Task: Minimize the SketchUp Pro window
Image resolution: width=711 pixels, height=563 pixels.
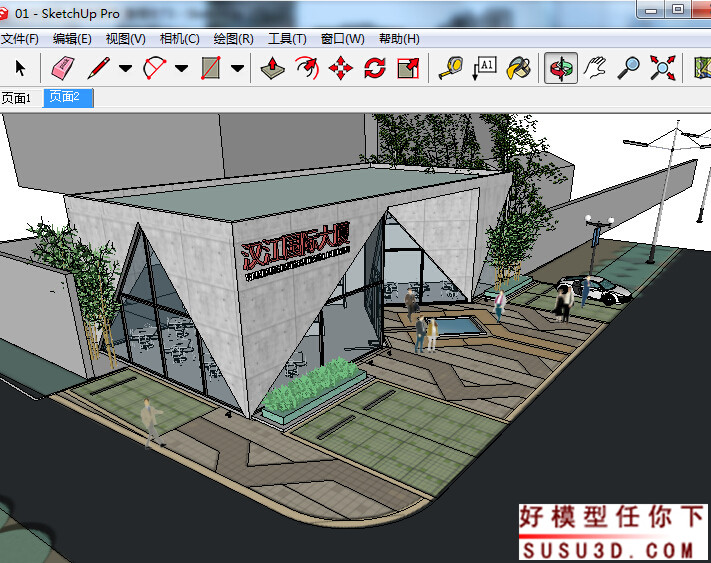Action: [651, 11]
